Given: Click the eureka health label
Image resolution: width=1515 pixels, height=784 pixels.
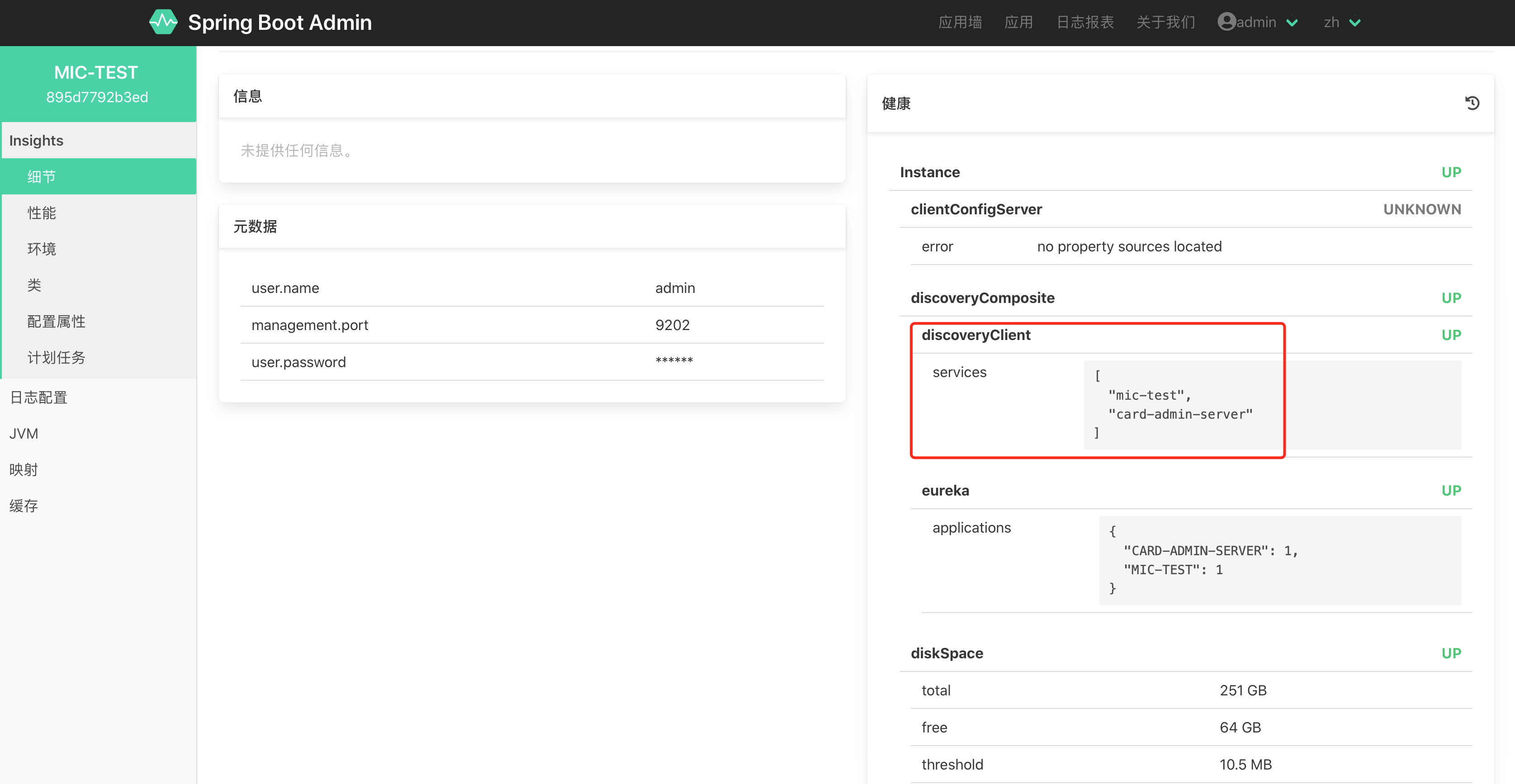Looking at the screenshot, I should pos(945,491).
